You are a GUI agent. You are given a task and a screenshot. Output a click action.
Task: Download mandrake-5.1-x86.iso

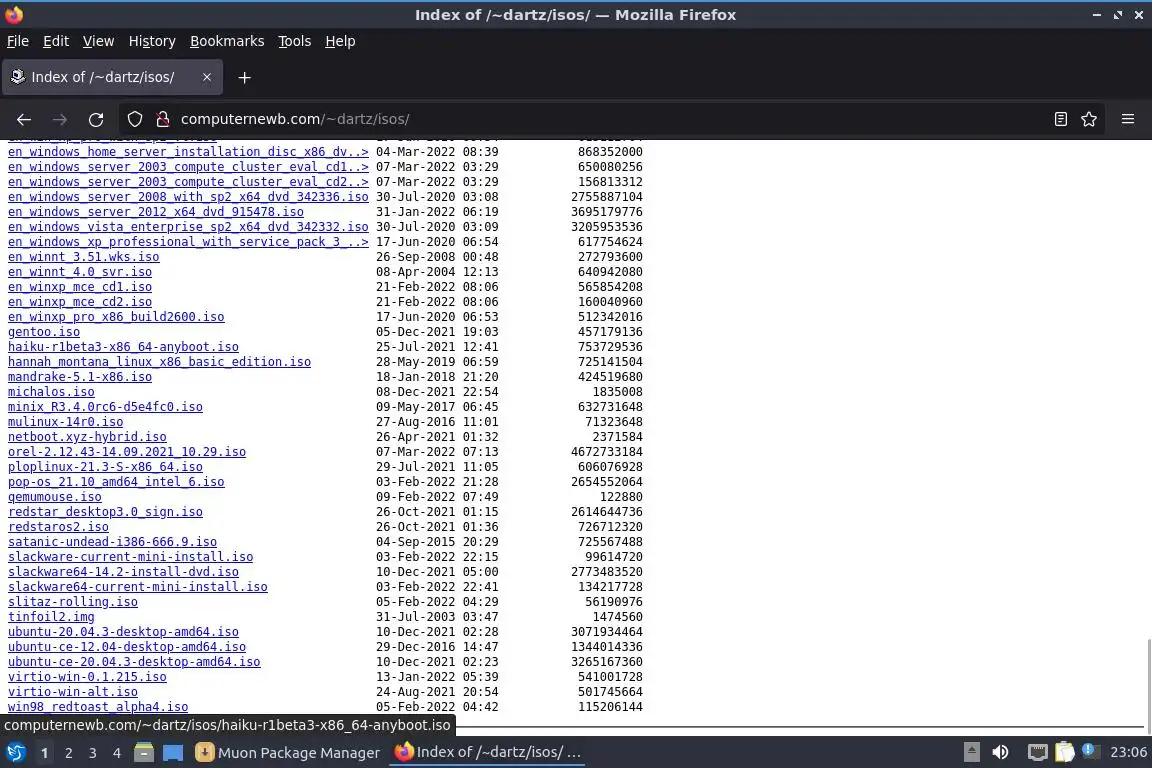click(x=80, y=377)
